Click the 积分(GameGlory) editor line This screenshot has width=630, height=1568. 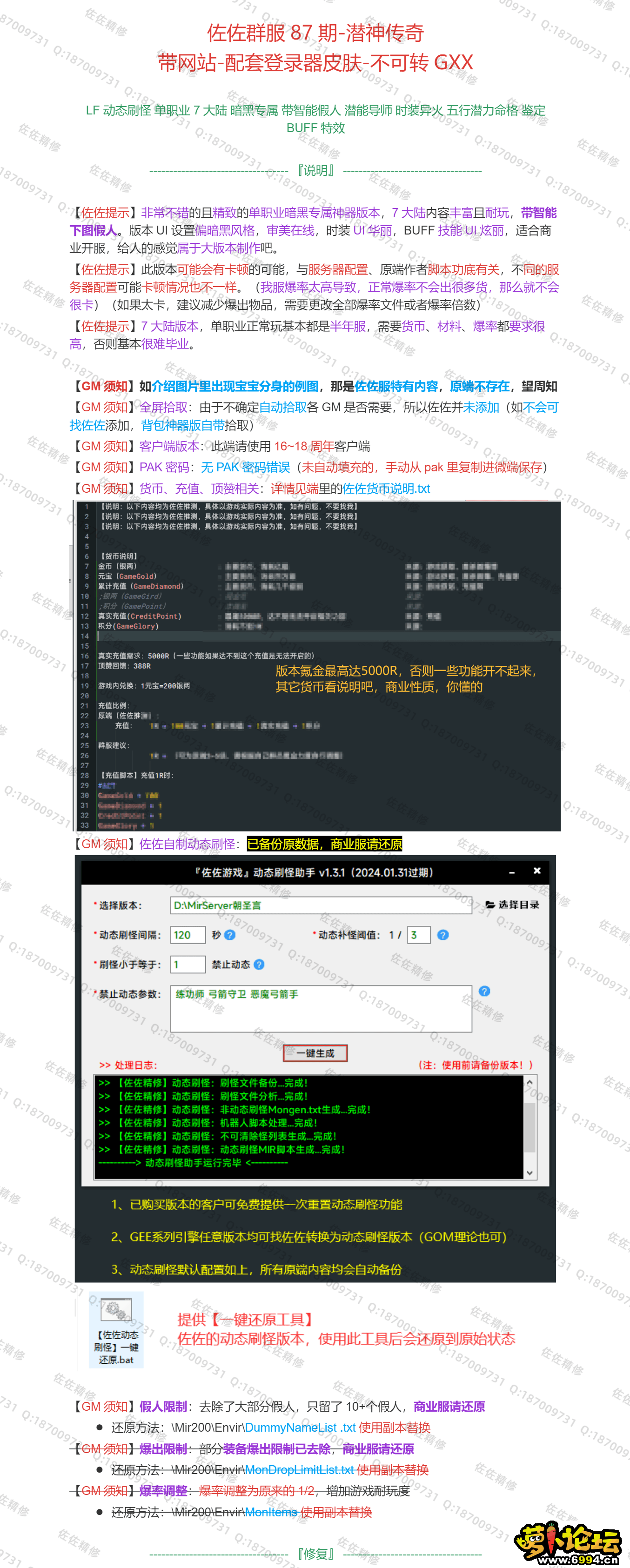pos(128,626)
